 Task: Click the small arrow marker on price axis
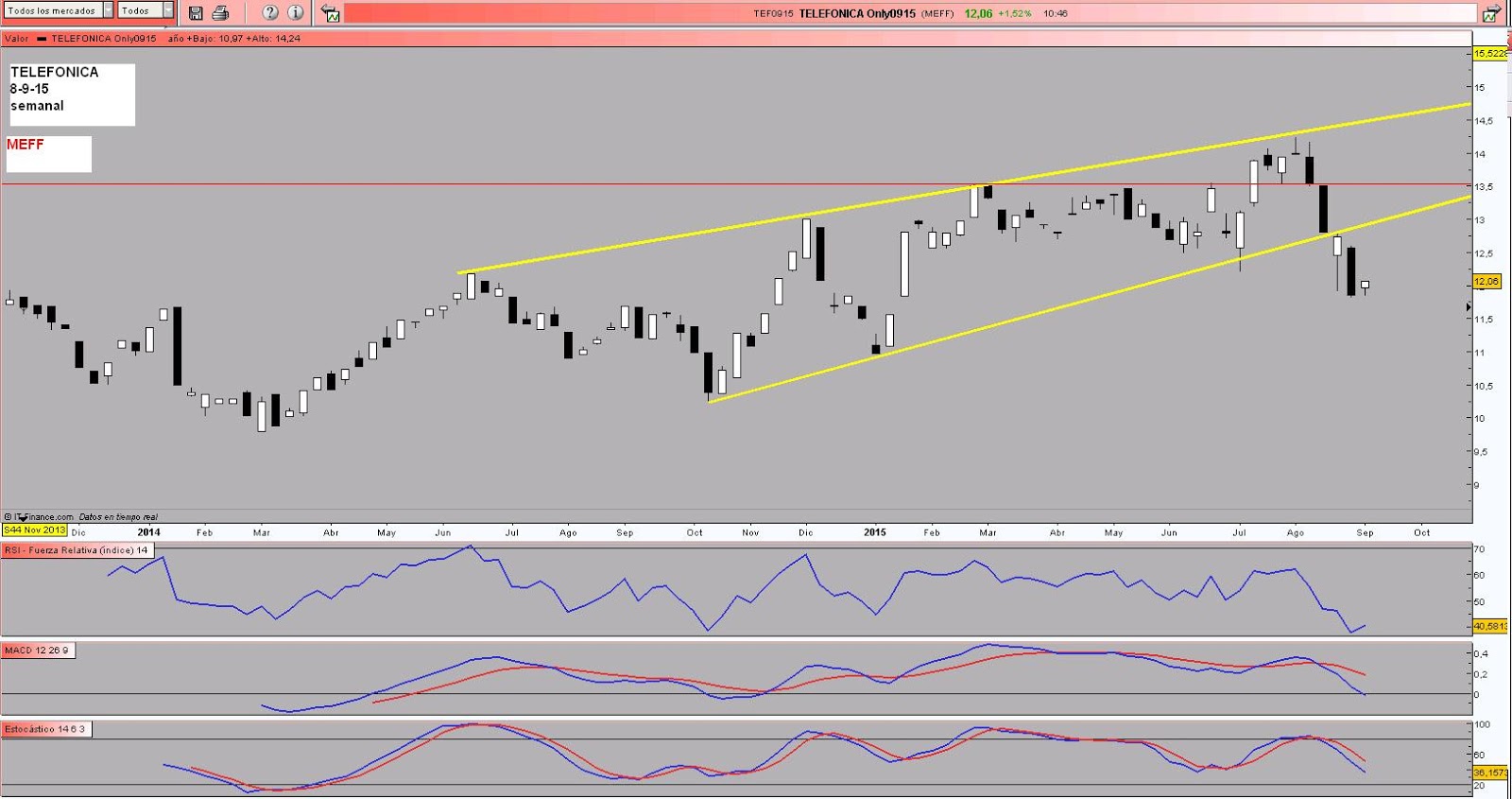1469,307
